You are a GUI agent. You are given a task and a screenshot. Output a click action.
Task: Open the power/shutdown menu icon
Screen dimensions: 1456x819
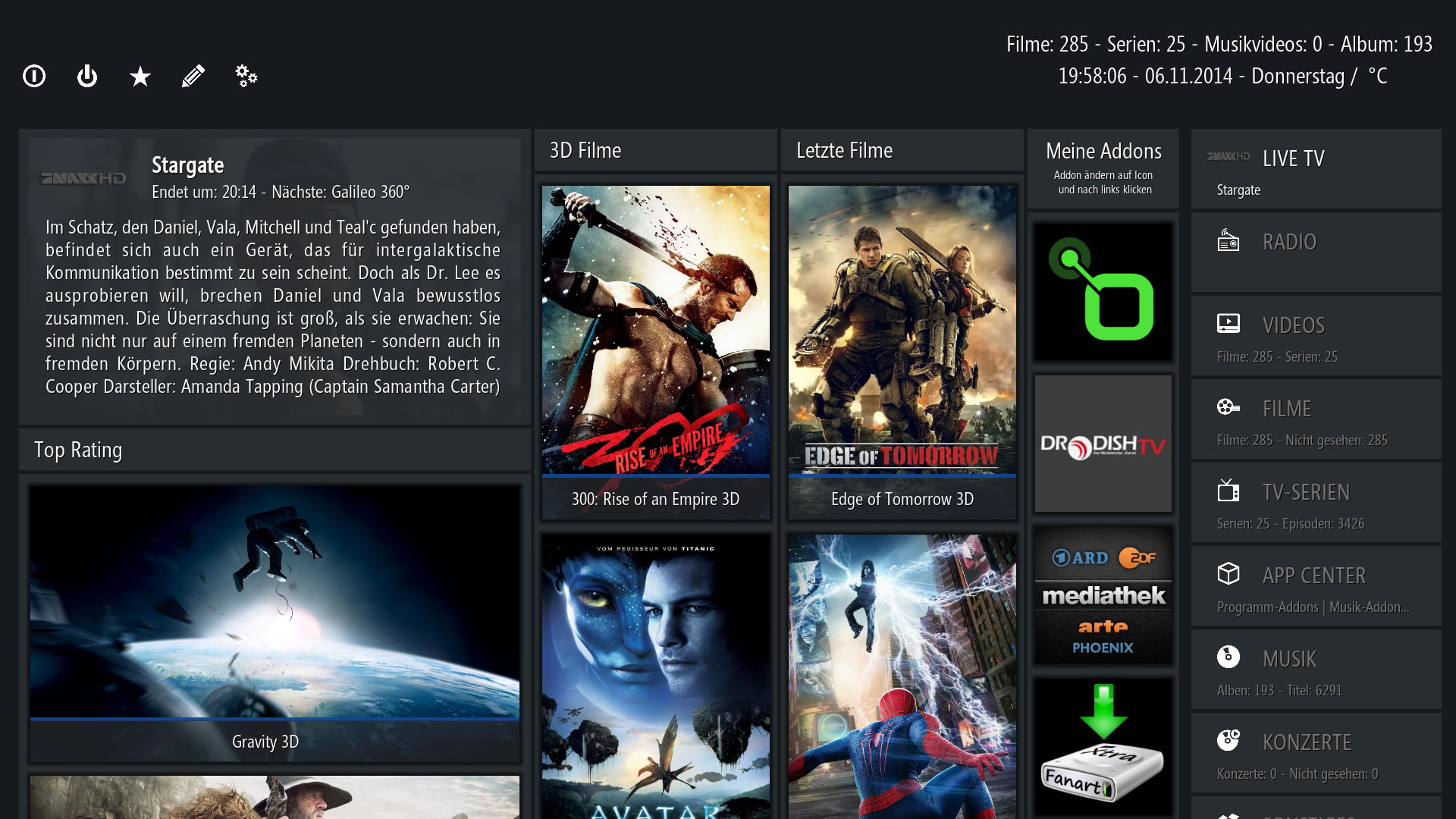[x=87, y=76]
